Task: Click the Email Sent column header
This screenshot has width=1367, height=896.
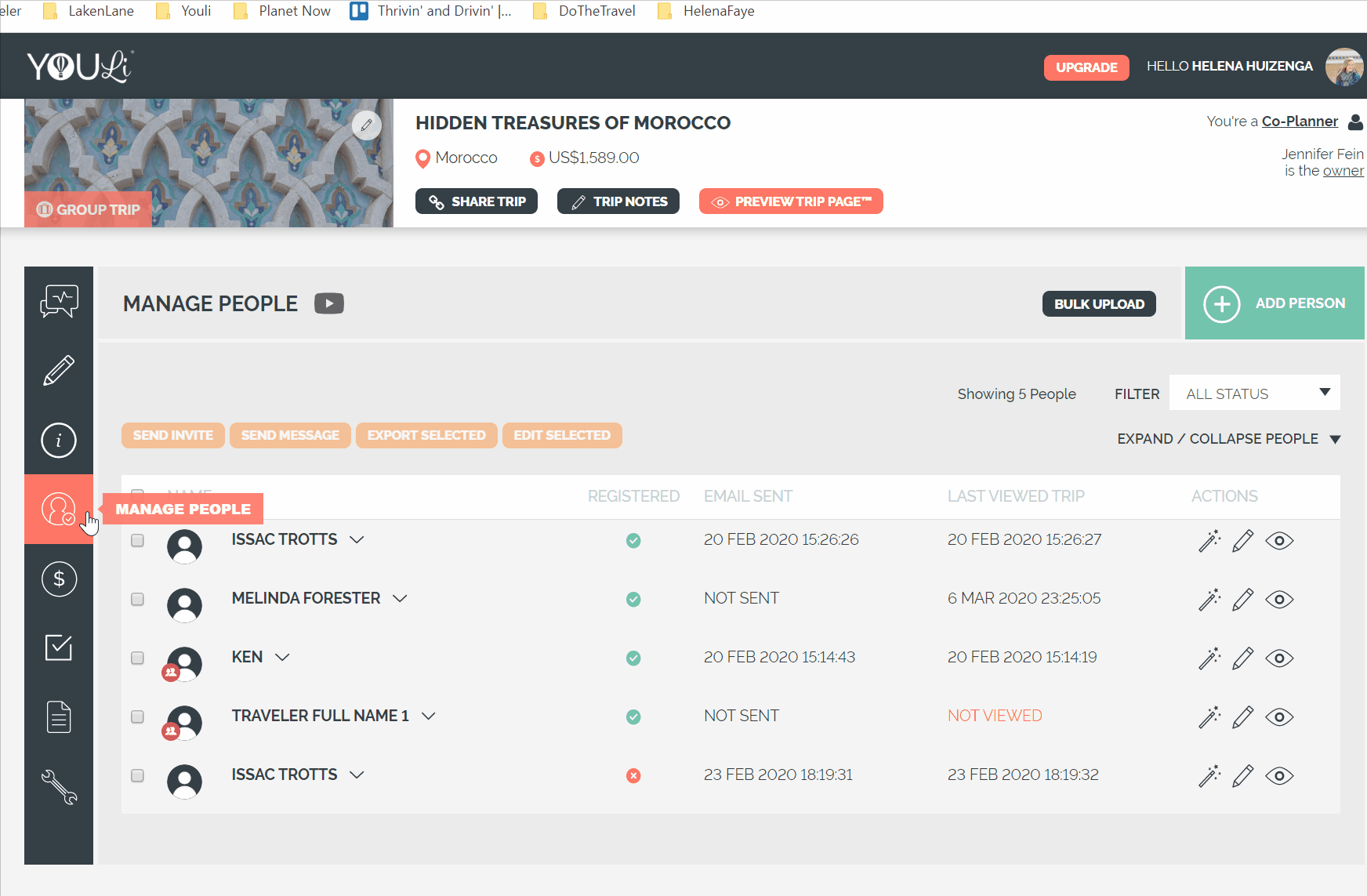Action: pos(748,496)
